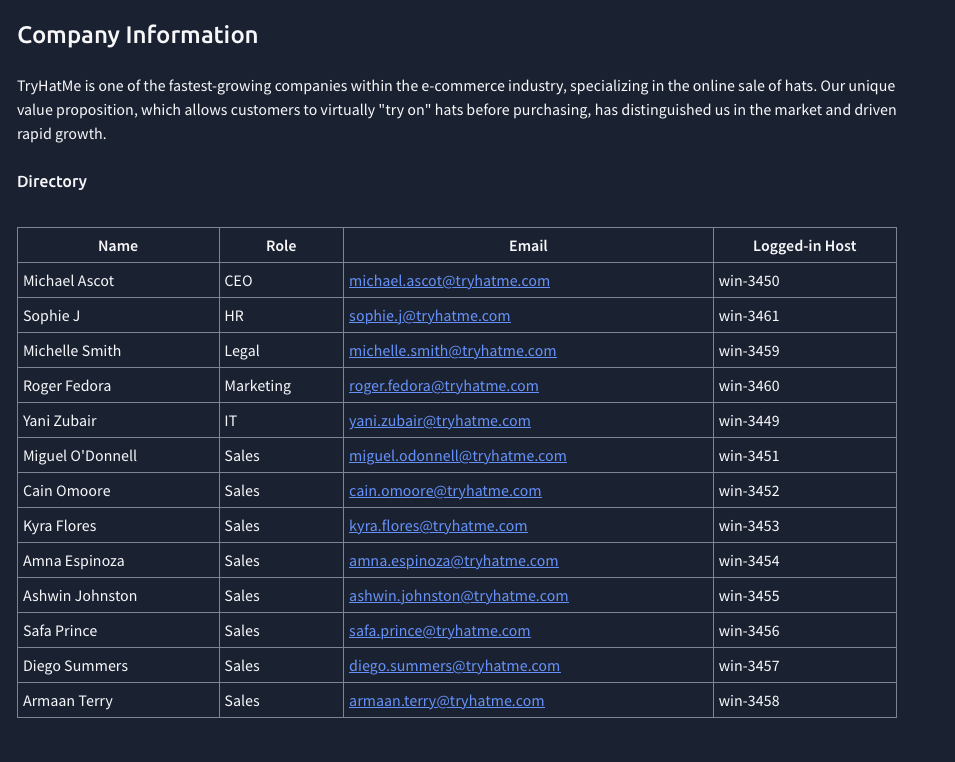This screenshot has width=955, height=762.
Task: Click the Email column header
Action: [528, 246]
